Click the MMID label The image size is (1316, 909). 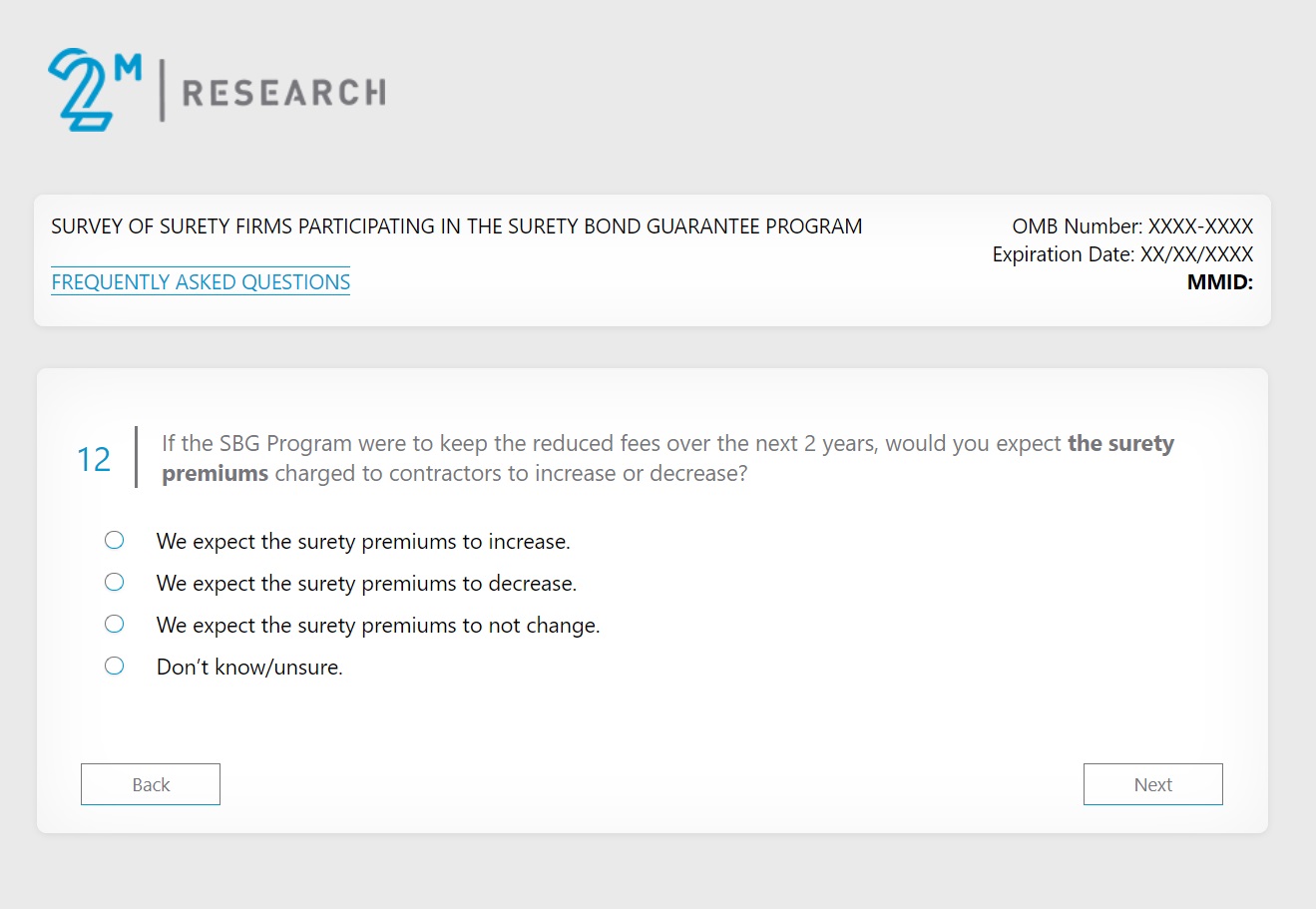coord(1219,282)
